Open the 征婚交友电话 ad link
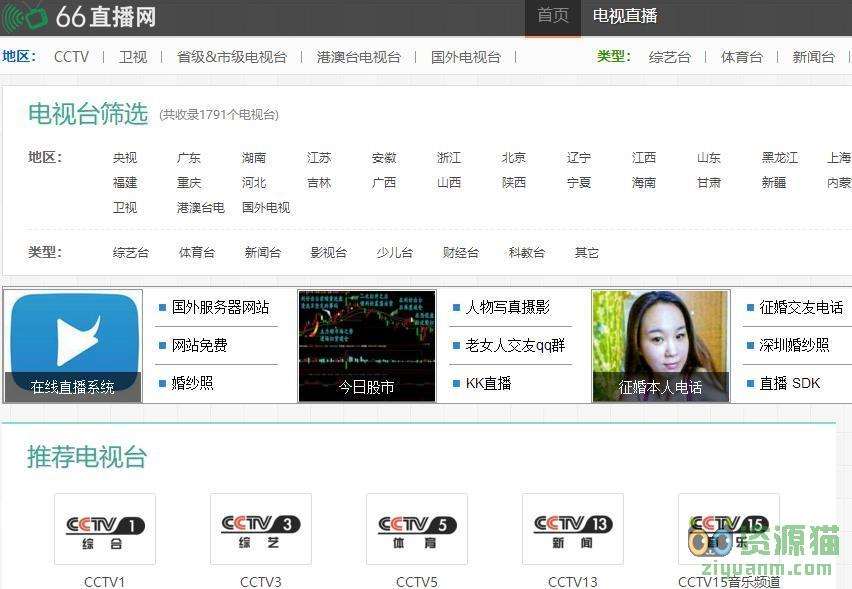 click(801, 308)
